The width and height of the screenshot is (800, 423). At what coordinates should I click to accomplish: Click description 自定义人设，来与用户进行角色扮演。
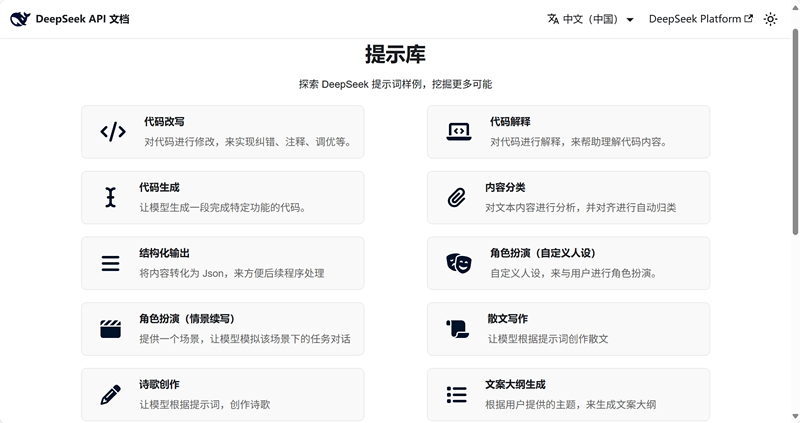point(574,273)
